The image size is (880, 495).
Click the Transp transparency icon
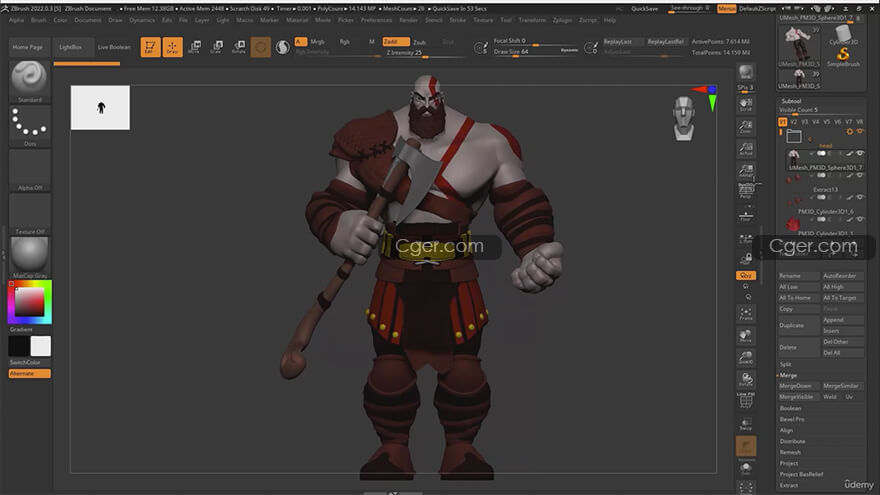[x=745, y=424]
